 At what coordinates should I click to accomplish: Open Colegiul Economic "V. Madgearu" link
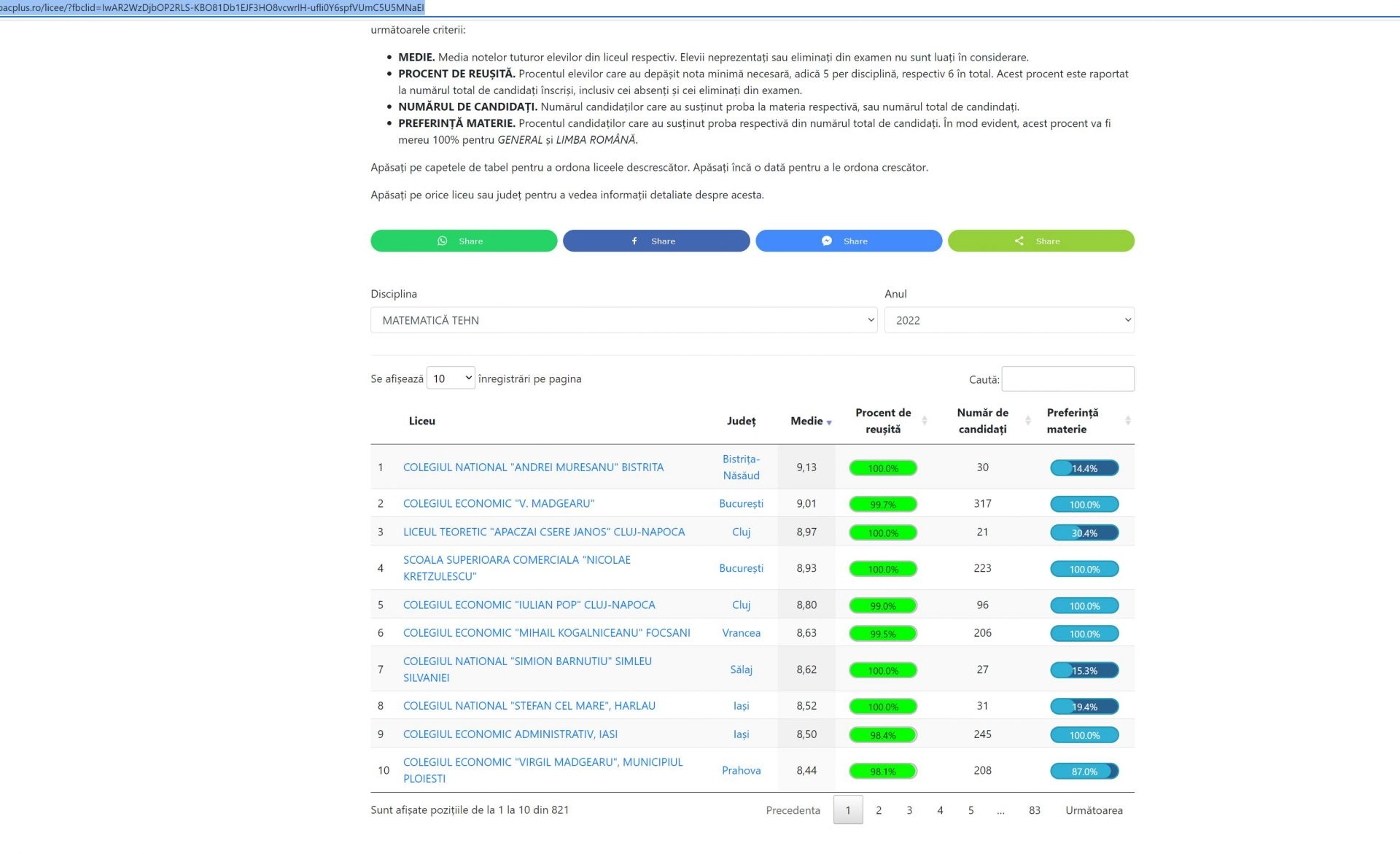[x=499, y=504]
